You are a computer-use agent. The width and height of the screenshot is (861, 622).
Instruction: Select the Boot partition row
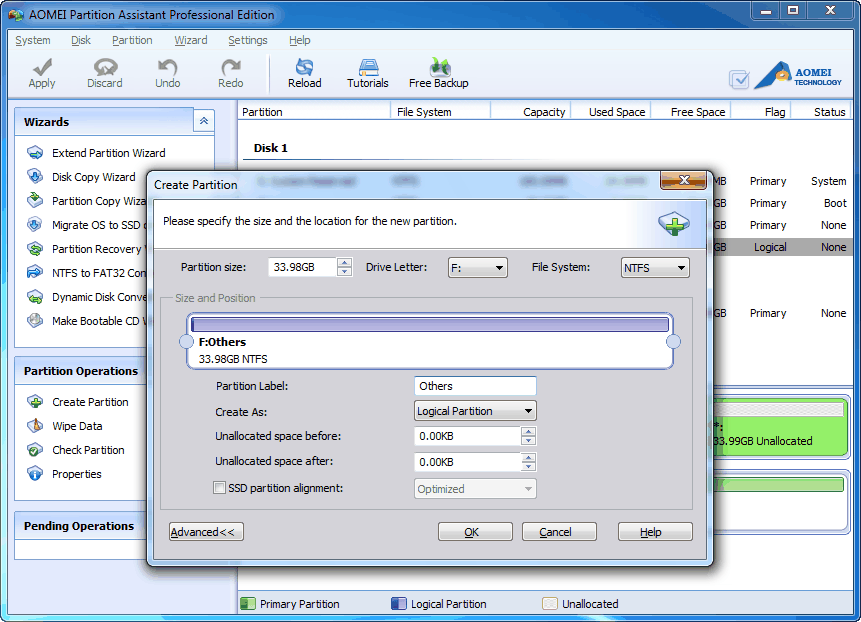click(x=782, y=203)
